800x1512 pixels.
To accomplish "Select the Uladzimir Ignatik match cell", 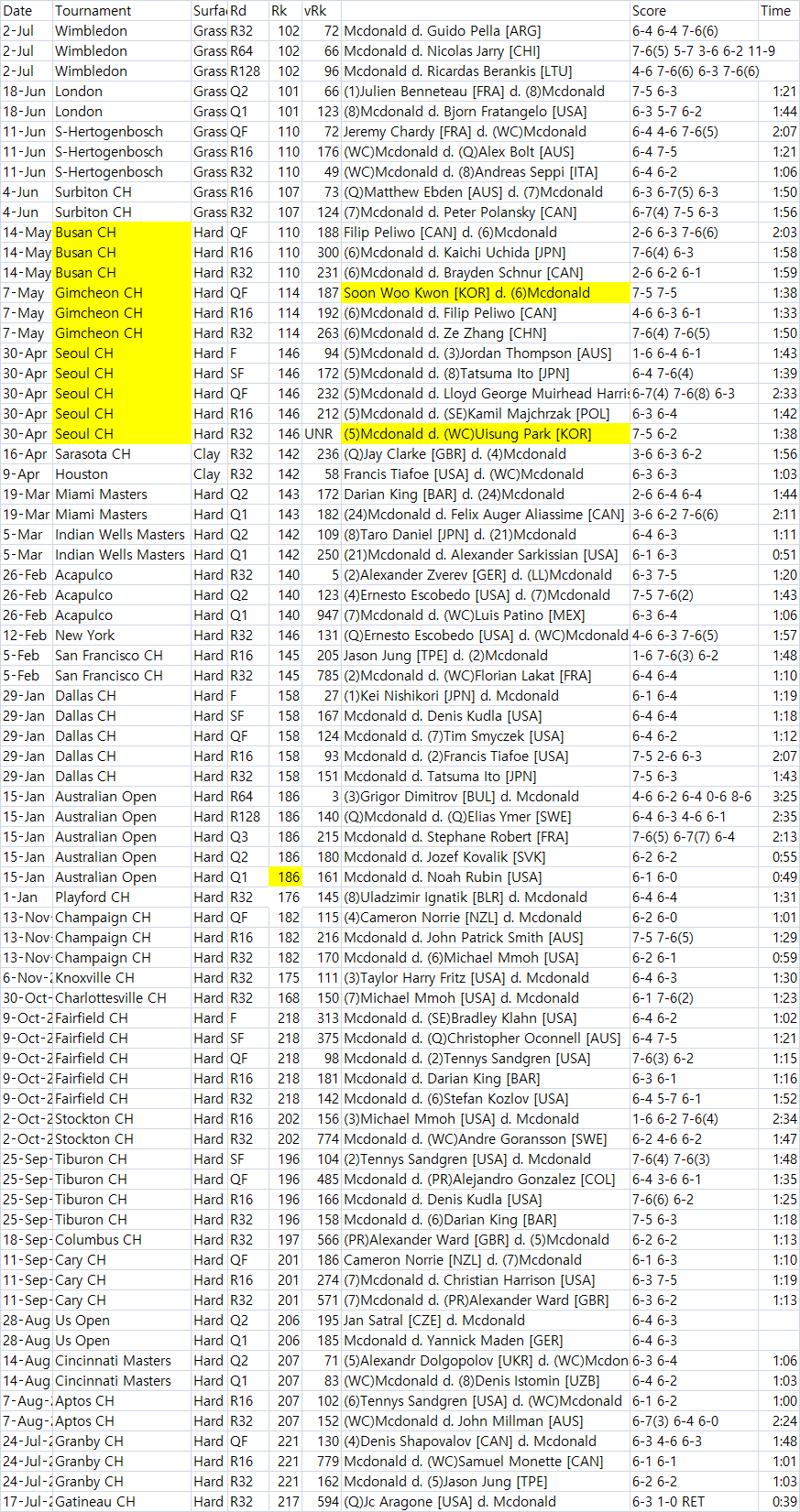I will pyautogui.click(x=486, y=897).
